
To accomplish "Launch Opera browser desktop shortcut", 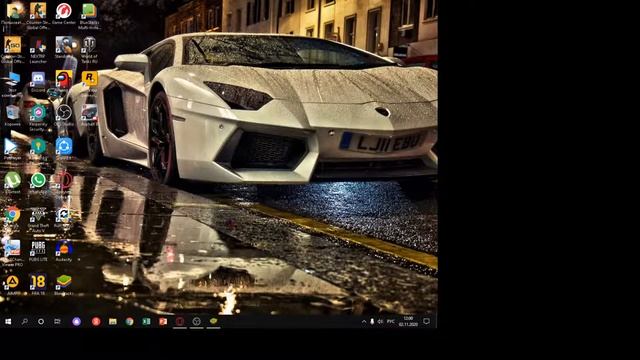I will tap(64, 180).
